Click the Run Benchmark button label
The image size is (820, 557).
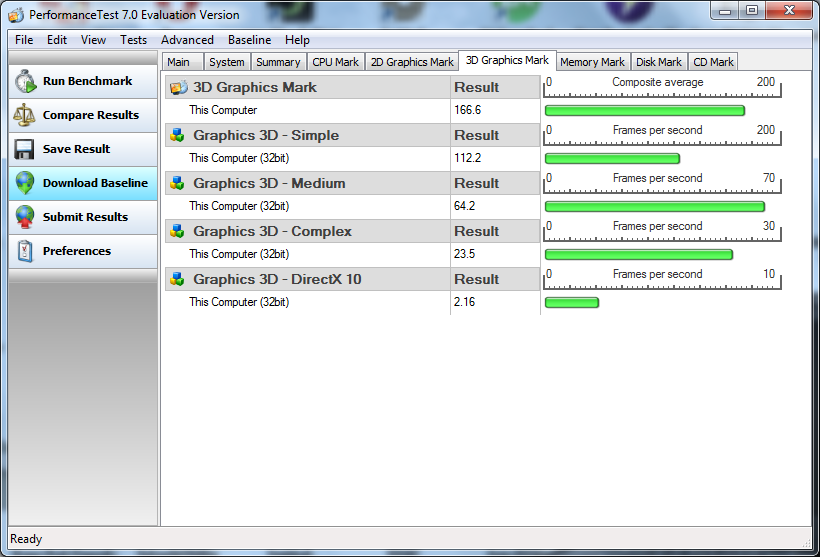(x=87, y=81)
